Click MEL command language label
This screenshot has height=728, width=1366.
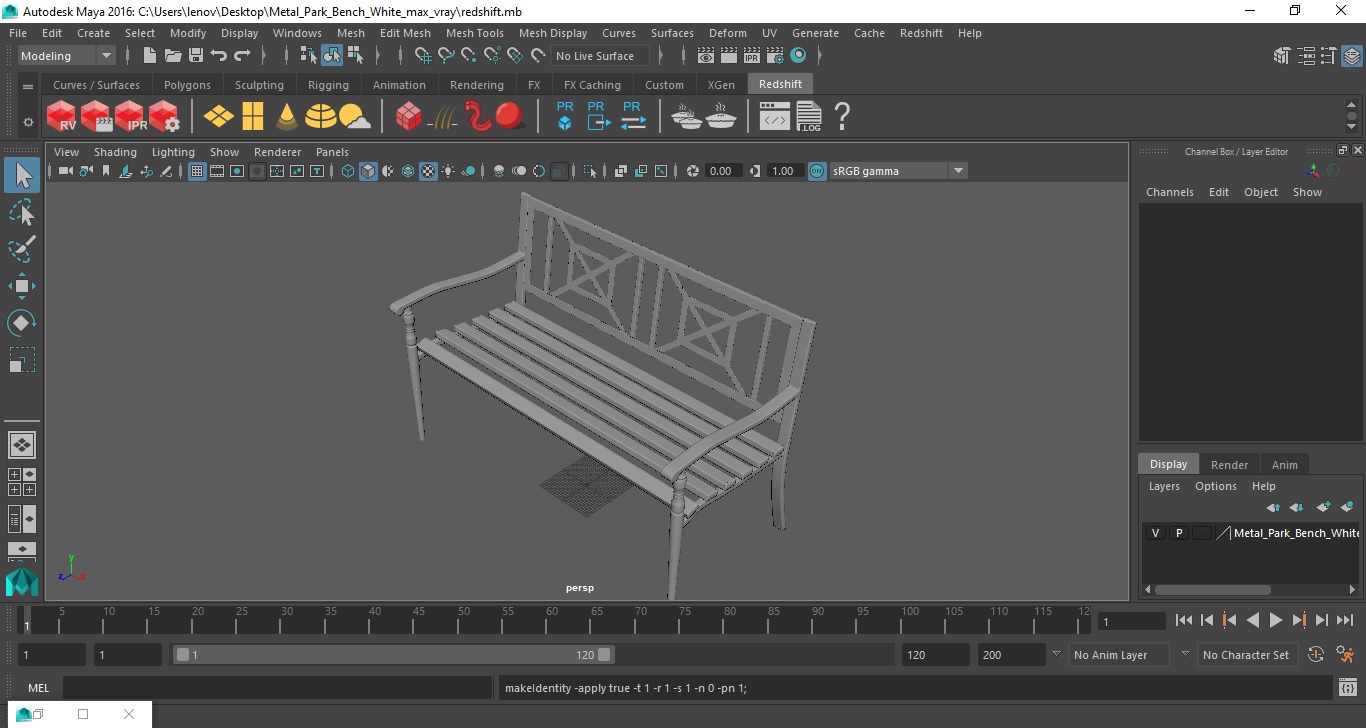tap(39, 688)
